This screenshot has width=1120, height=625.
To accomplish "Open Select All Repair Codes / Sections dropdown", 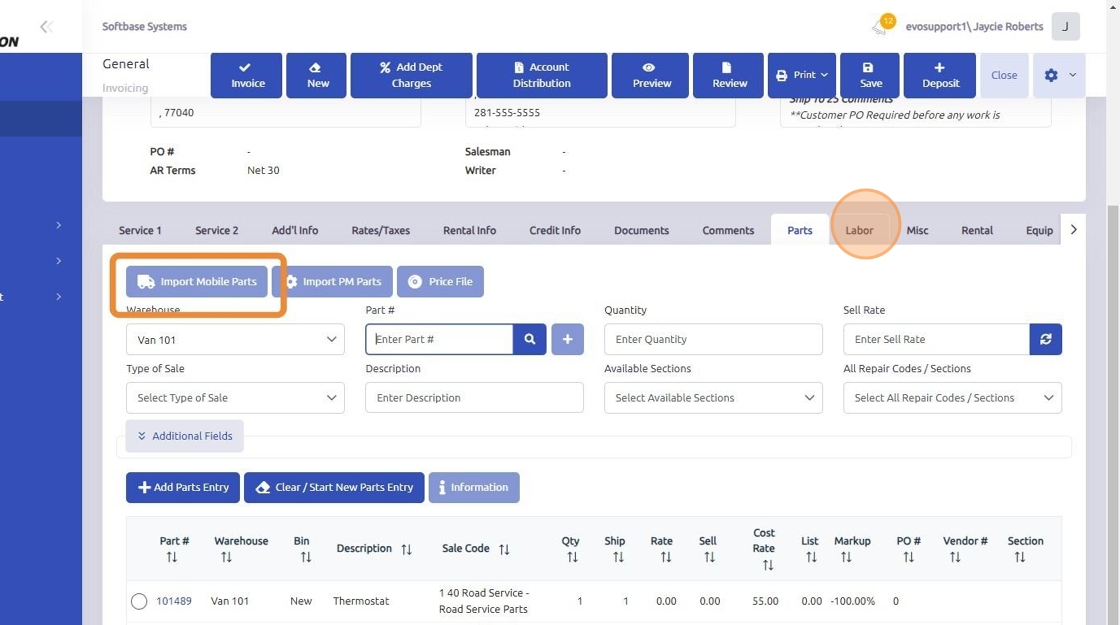I will pyautogui.click(x=952, y=398).
